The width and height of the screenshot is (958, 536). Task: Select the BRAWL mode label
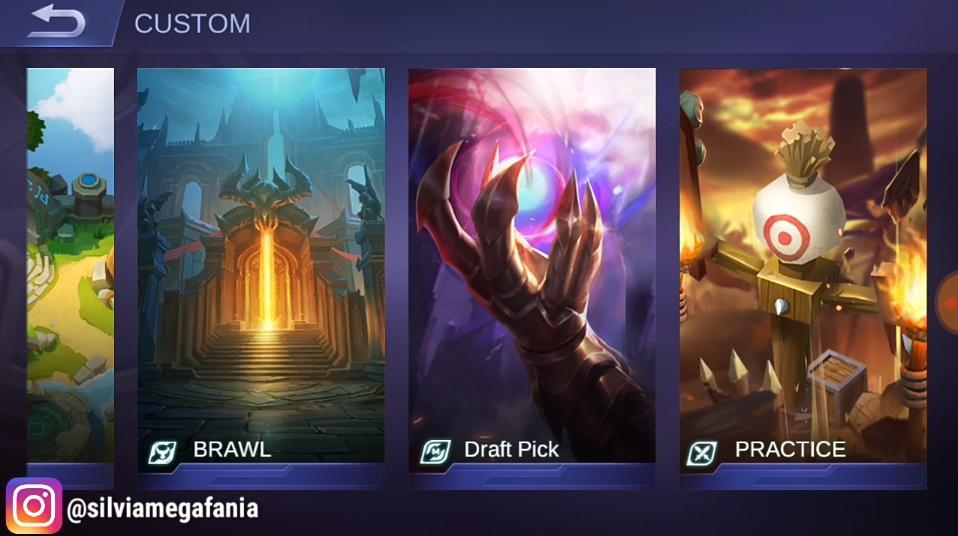[232, 449]
